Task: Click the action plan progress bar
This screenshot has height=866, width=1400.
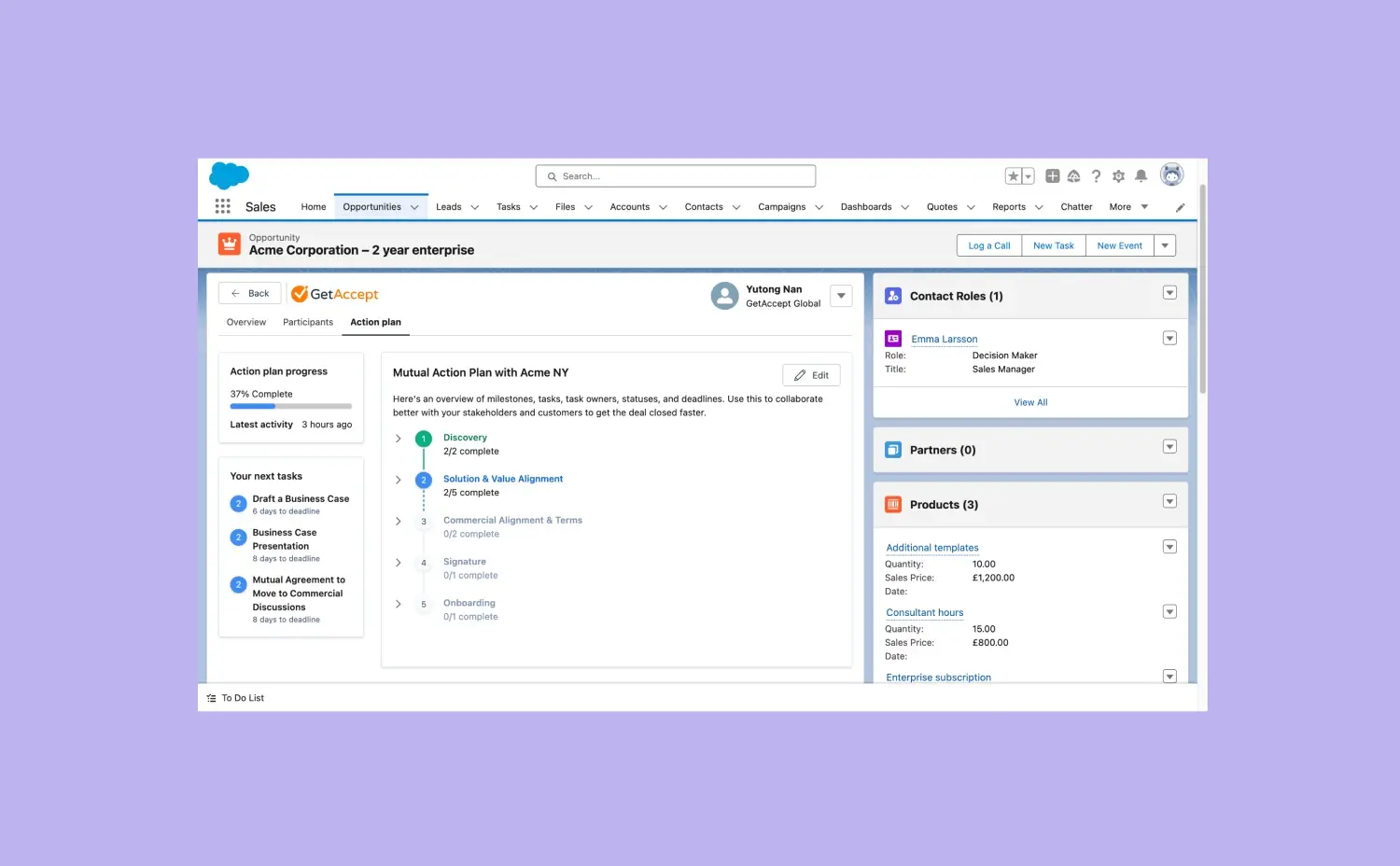Action: [x=290, y=407]
